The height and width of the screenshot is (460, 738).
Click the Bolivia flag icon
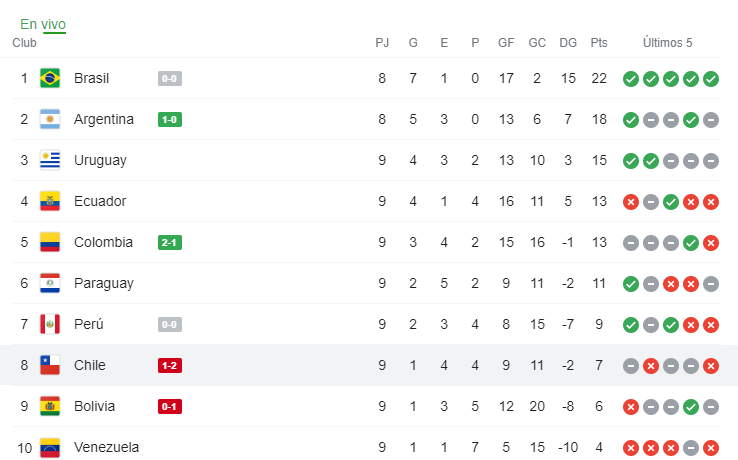coord(50,406)
